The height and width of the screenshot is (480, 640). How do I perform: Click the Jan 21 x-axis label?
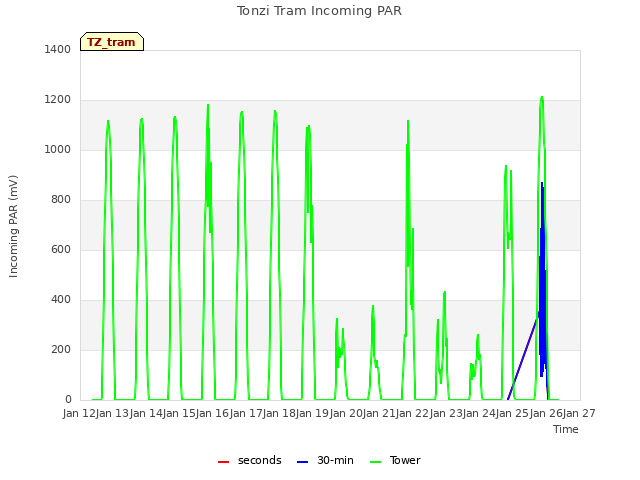point(379,413)
